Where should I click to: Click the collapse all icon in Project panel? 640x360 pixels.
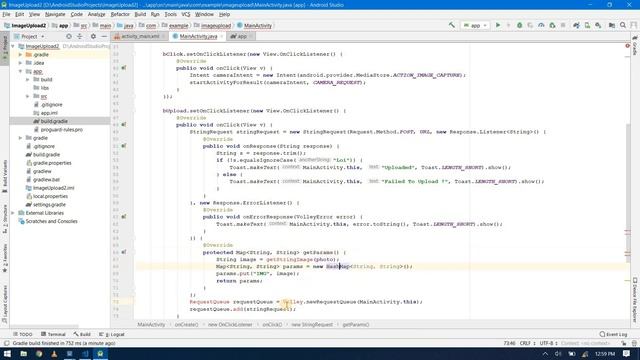(80, 36)
